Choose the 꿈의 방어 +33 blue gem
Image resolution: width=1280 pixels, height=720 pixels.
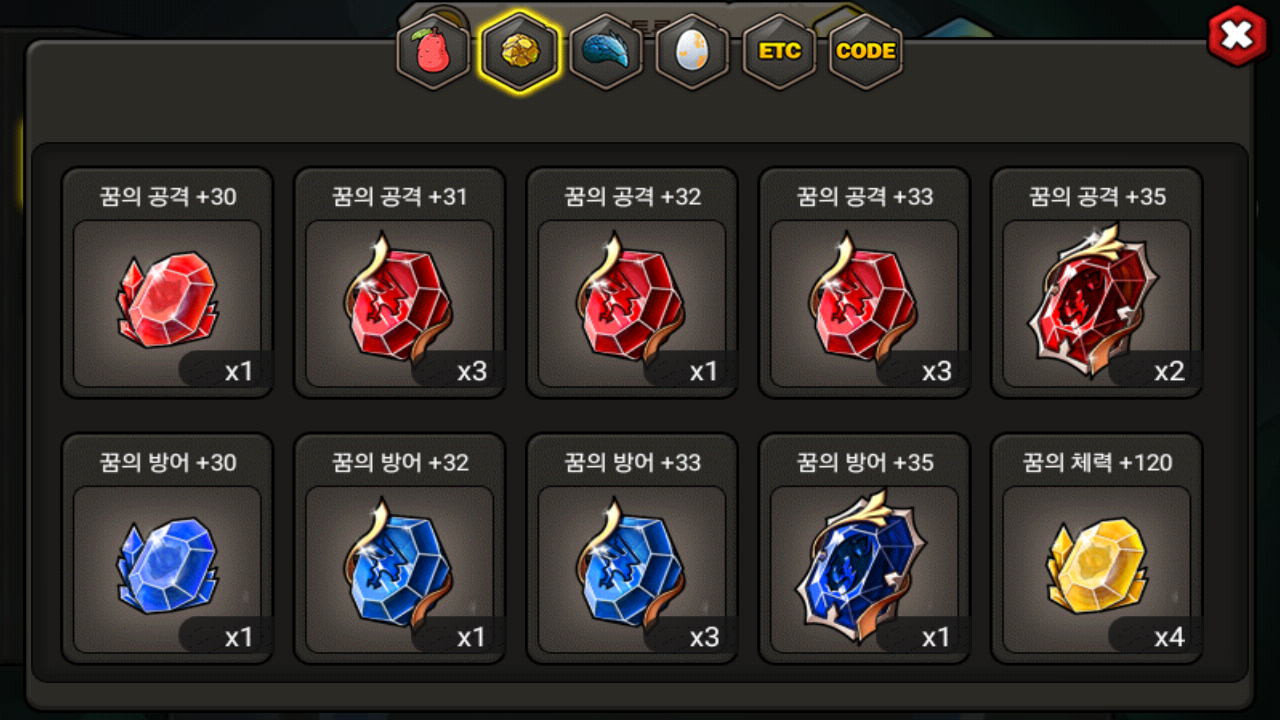tap(632, 548)
